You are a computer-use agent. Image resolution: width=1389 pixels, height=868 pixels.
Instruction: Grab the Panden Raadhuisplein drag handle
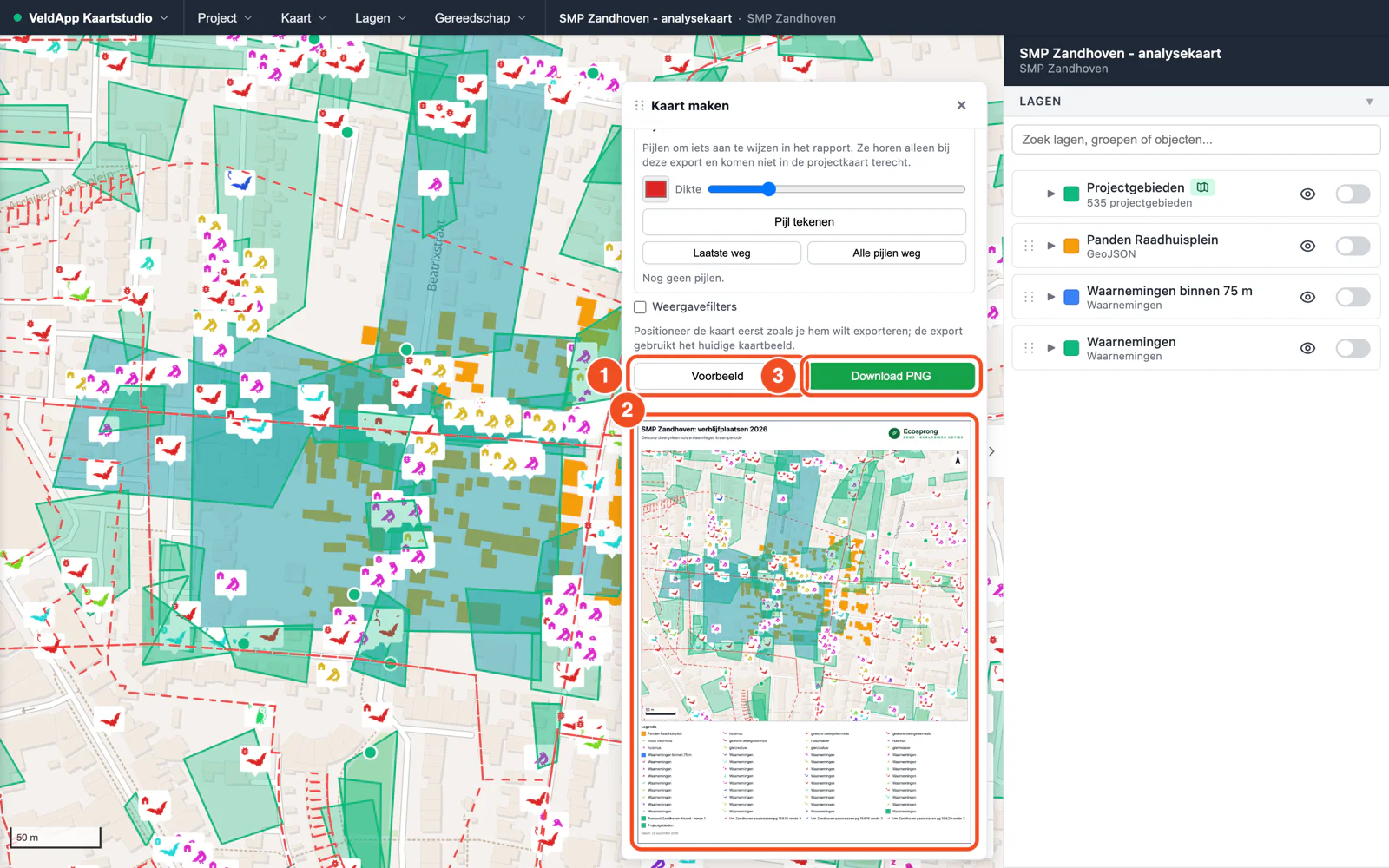pyautogui.click(x=1029, y=246)
